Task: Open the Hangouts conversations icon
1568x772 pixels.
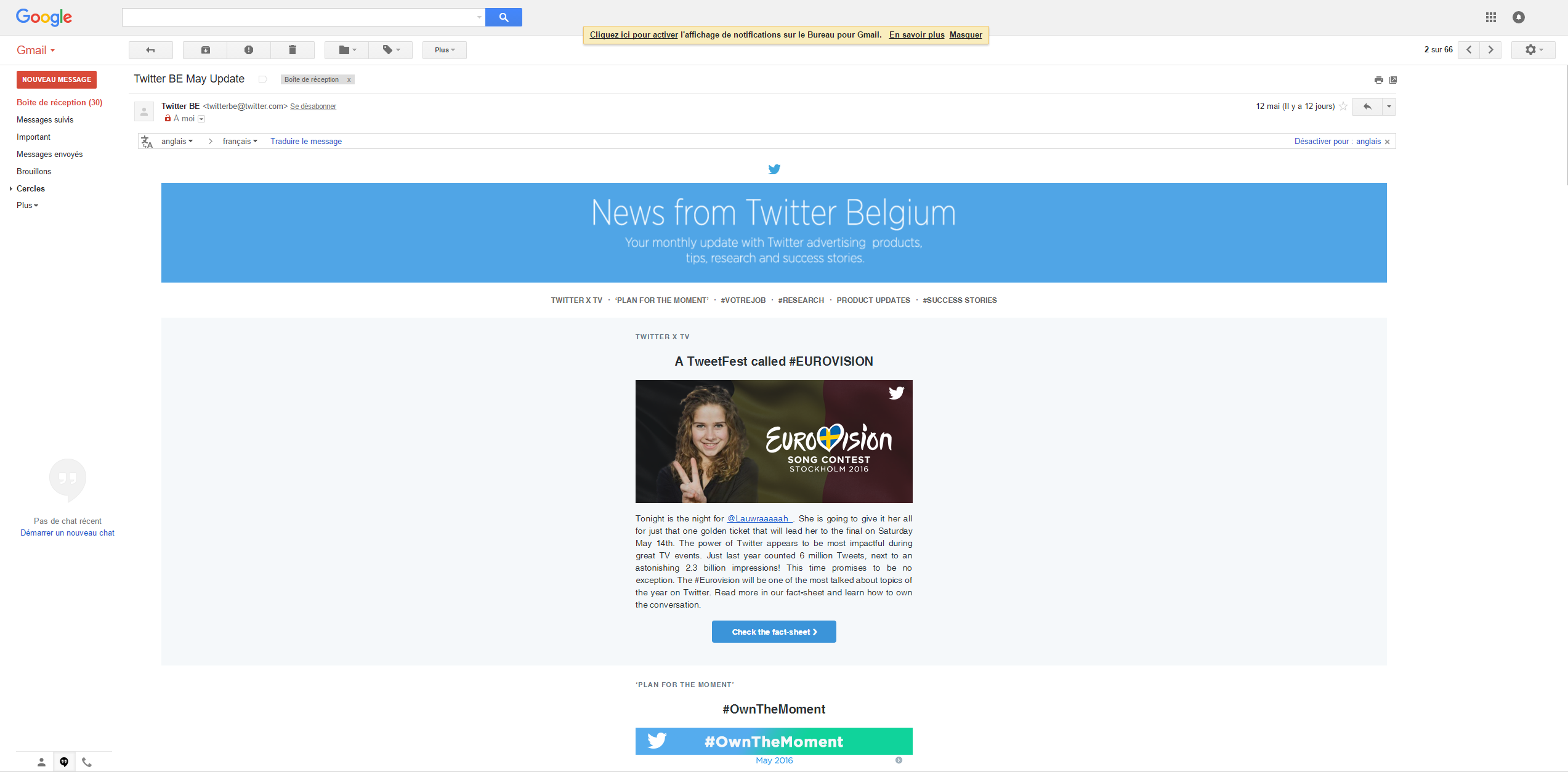Action: tap(64, 762)
